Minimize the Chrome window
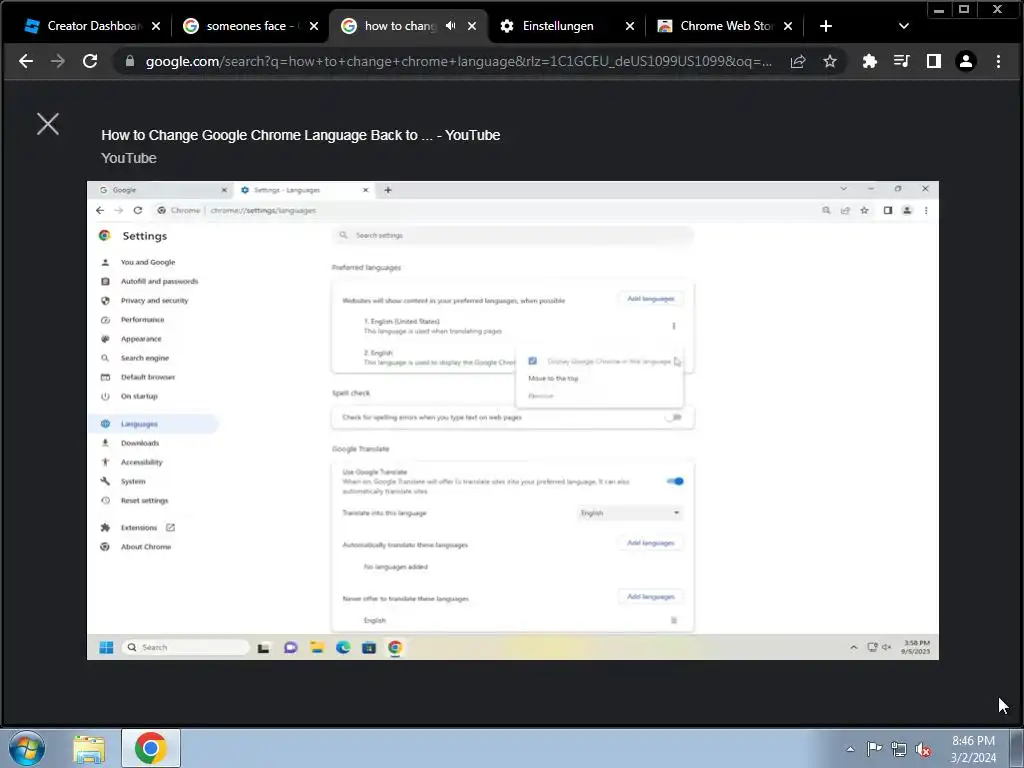 pyautogui.click(x=939, y=10)
